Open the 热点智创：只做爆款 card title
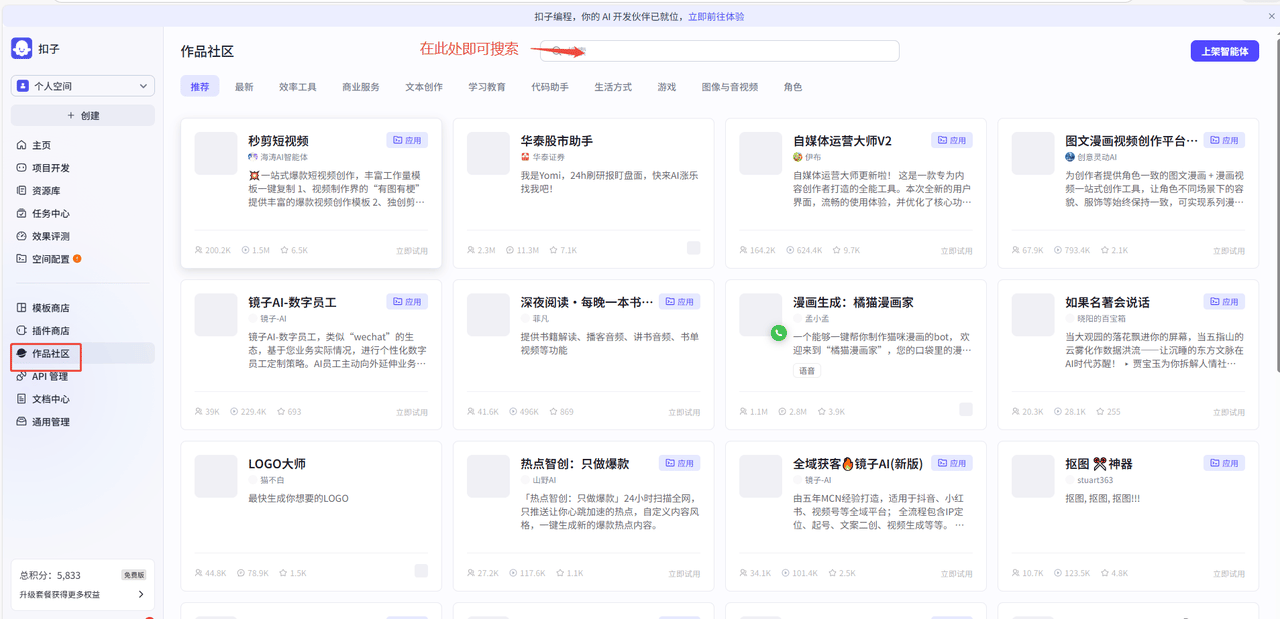 click(575, 464)
